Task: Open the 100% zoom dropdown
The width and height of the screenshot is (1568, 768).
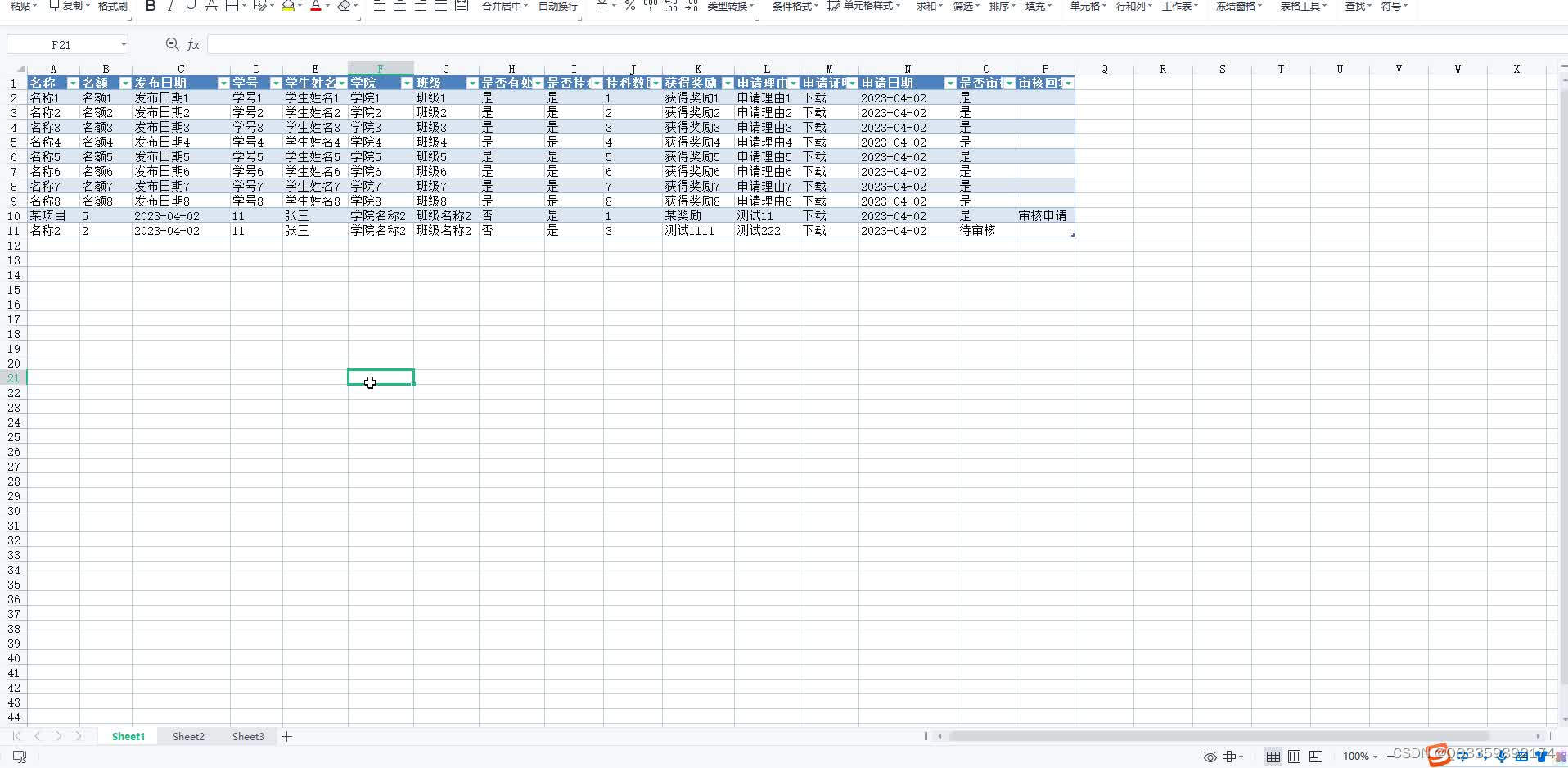Action: (1360, 757)
